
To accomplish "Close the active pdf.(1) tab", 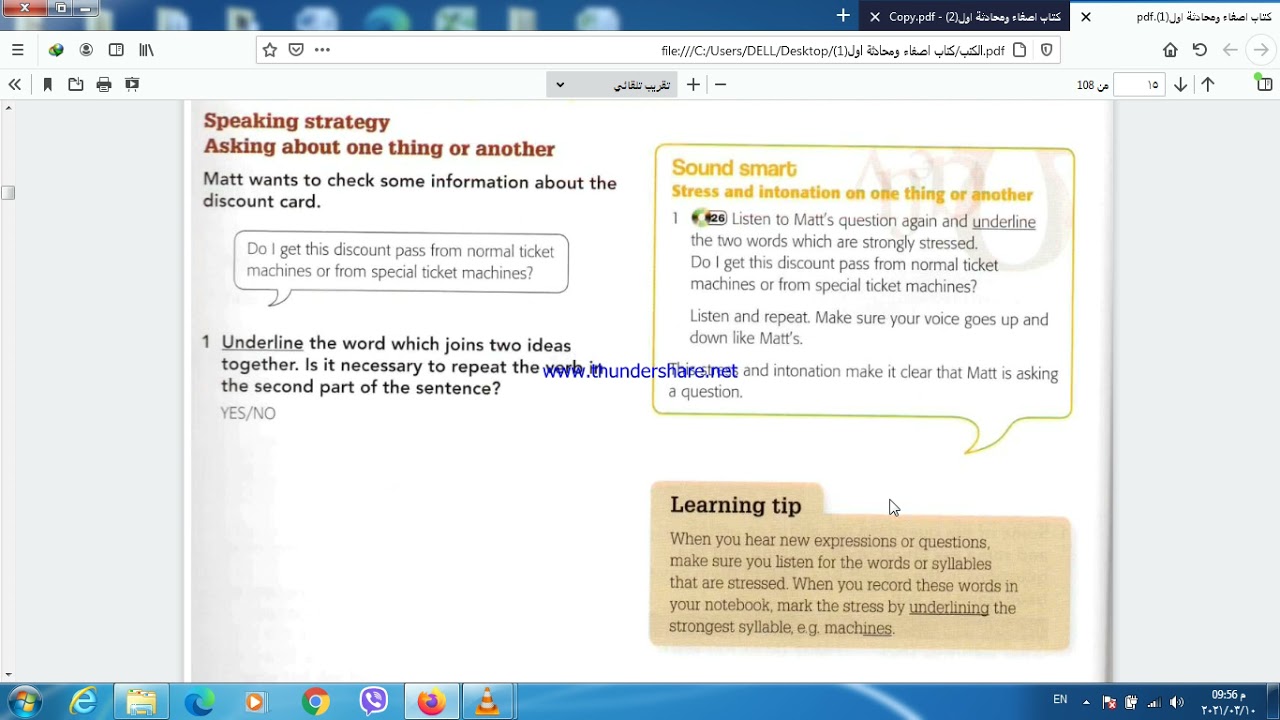I will 1086,17.
